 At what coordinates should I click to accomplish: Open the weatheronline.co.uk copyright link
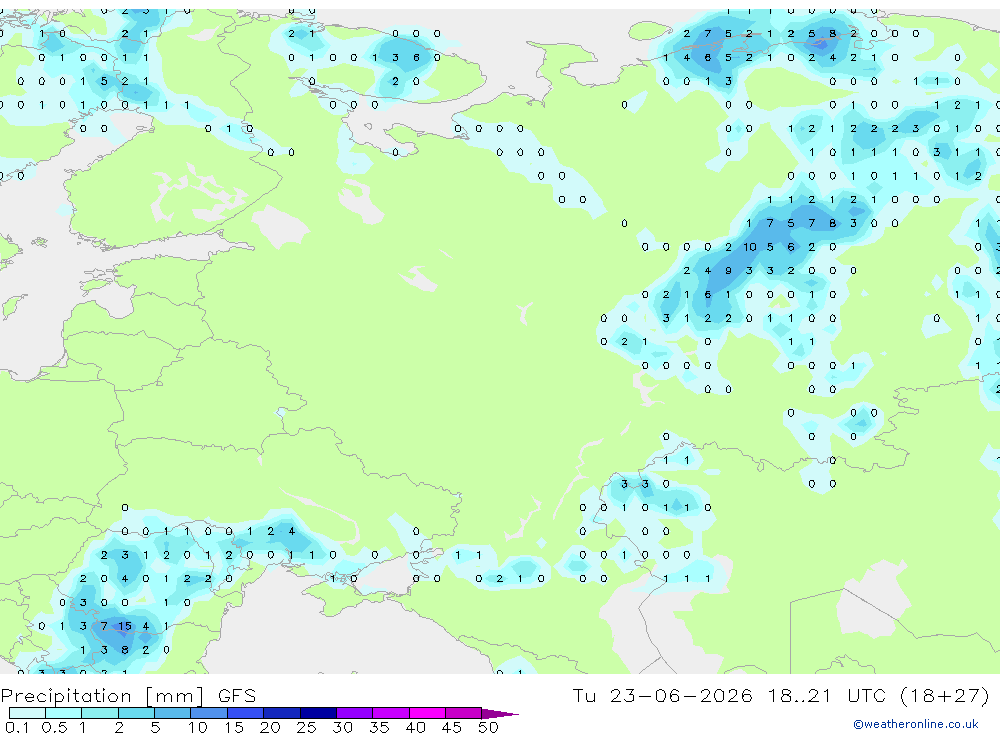coord(916,724)
